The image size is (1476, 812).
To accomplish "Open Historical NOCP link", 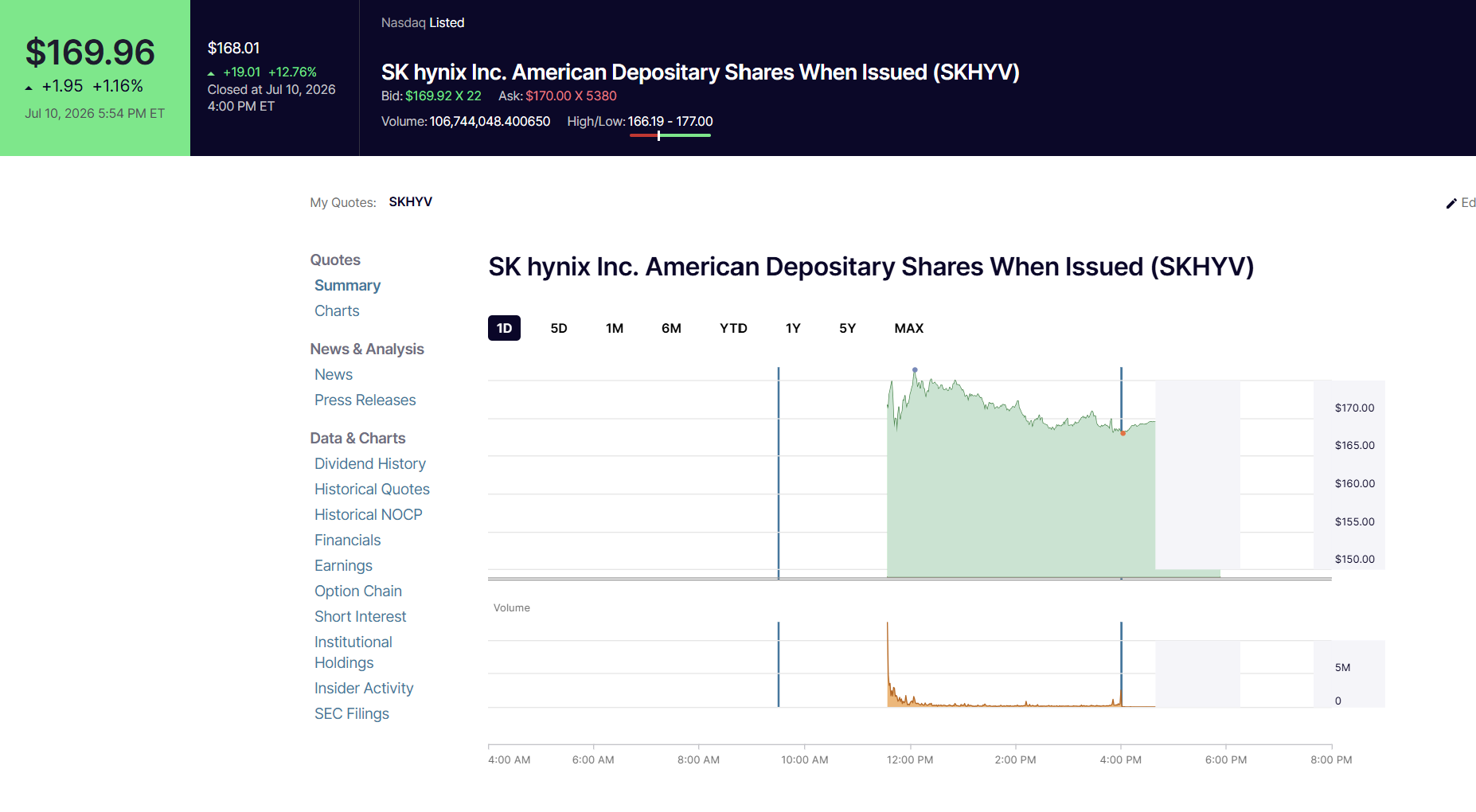I will [x=368, y=514].
